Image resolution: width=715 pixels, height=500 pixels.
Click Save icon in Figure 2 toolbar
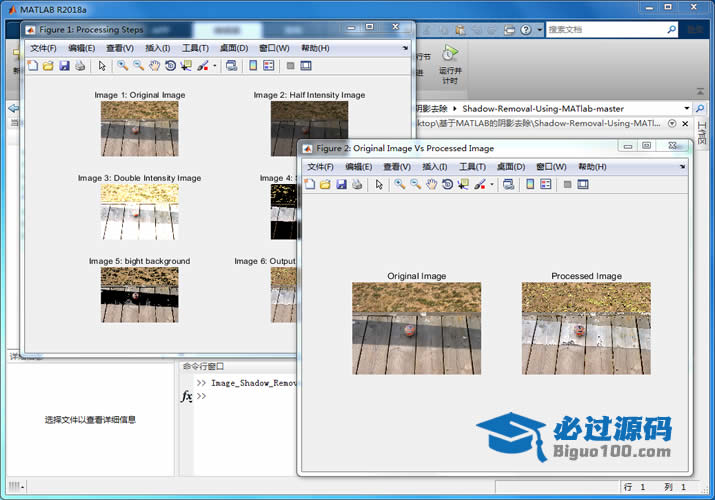[x=341, y=185]
